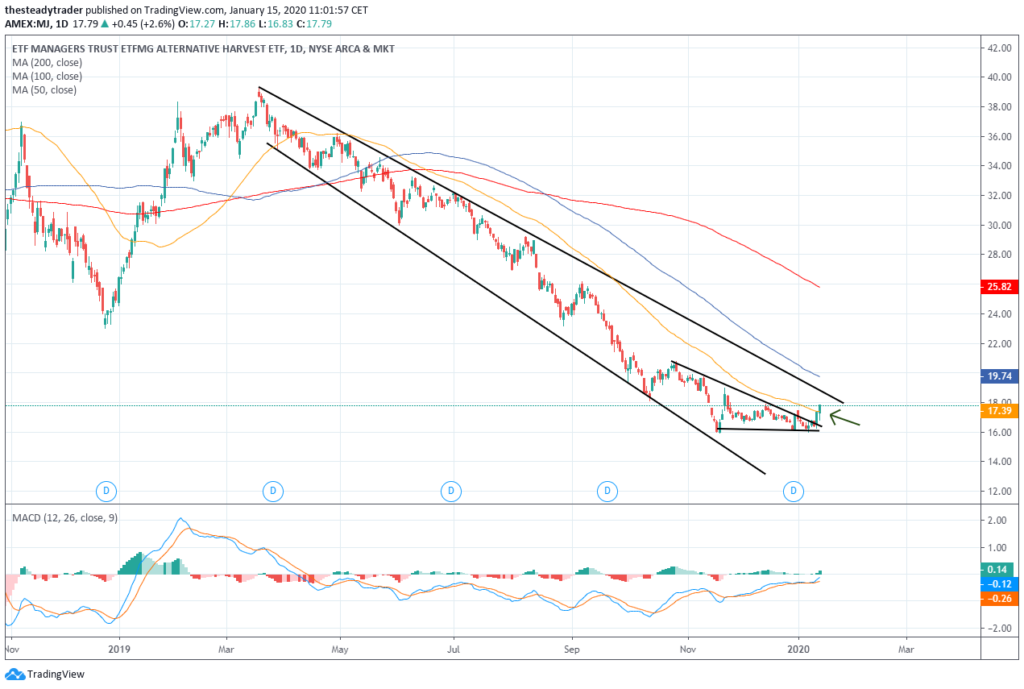Click the 1D interval beside AMEX:MJ

point(61,24)
